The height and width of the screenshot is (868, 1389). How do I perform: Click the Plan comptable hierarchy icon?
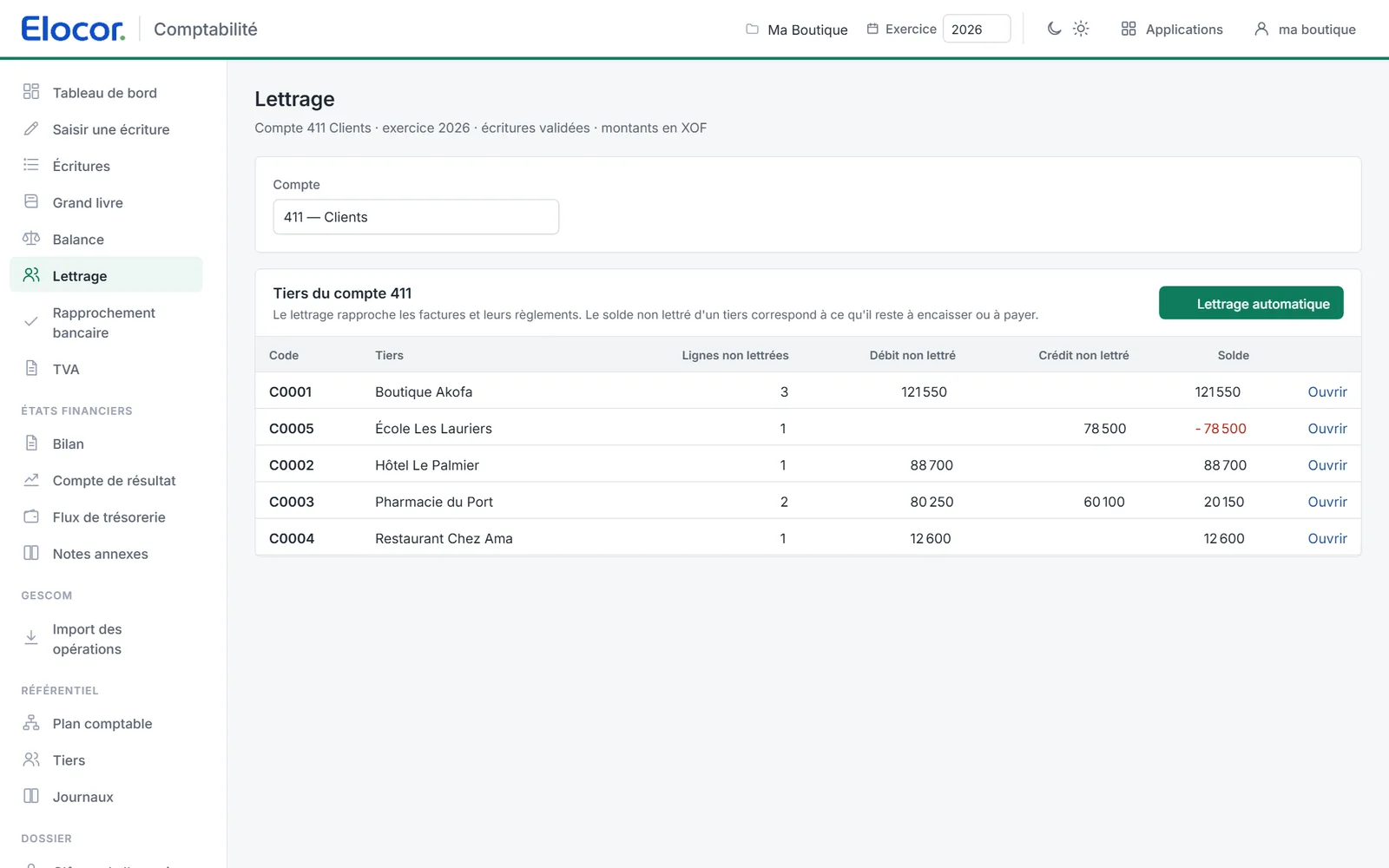[31, 722]
